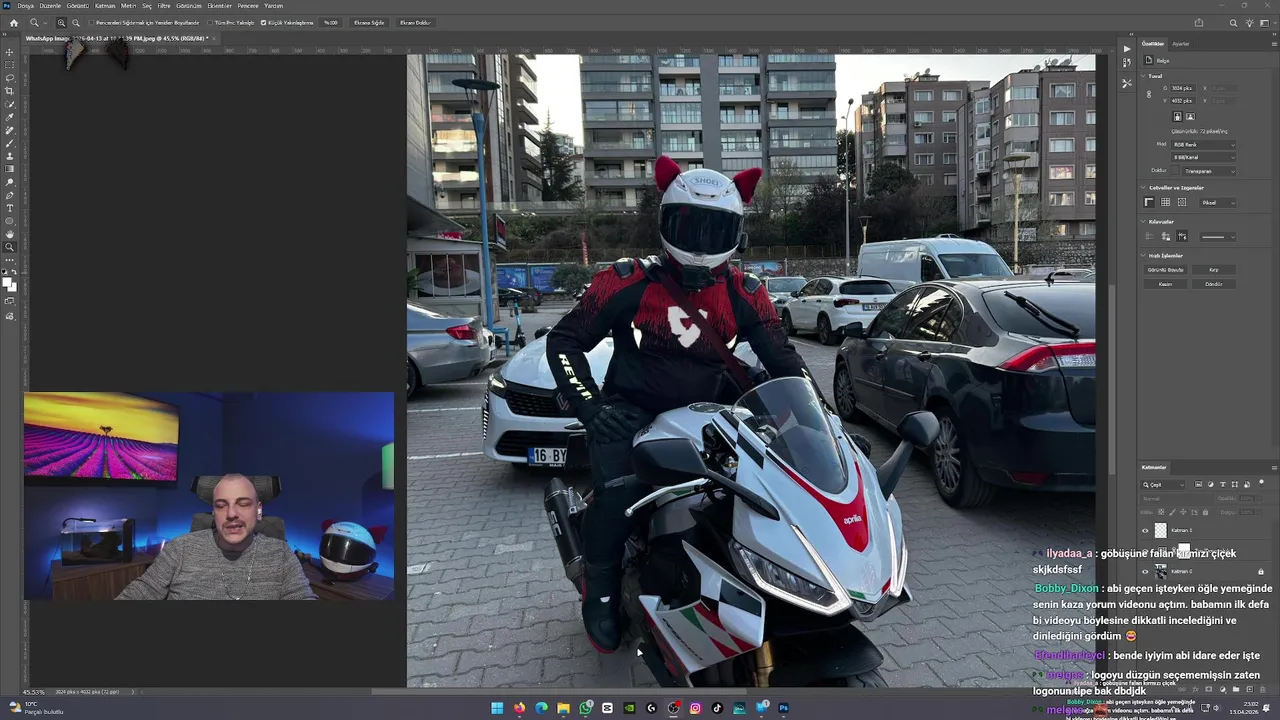Click the Ekrana Sığdır button
This screenshot has width=1280, height=720.
(369, 22)
